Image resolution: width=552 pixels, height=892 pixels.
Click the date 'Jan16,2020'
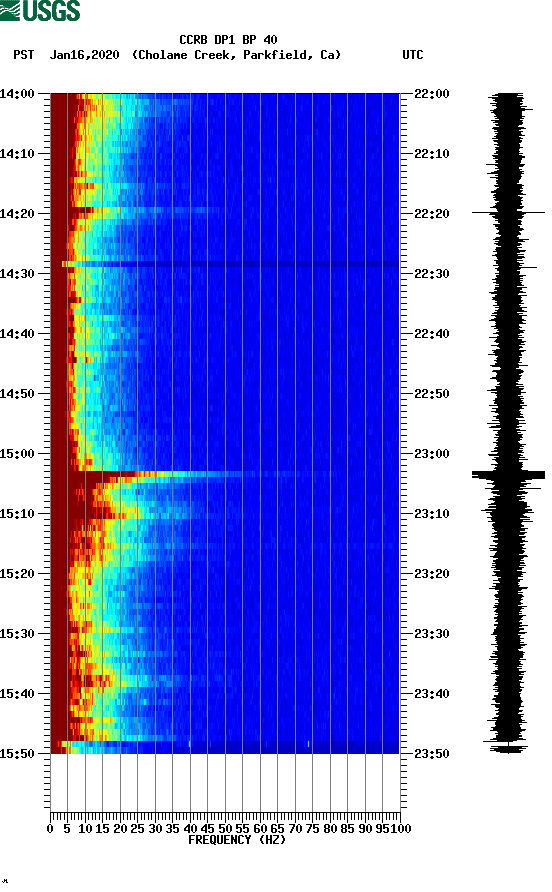pos(85,55)
